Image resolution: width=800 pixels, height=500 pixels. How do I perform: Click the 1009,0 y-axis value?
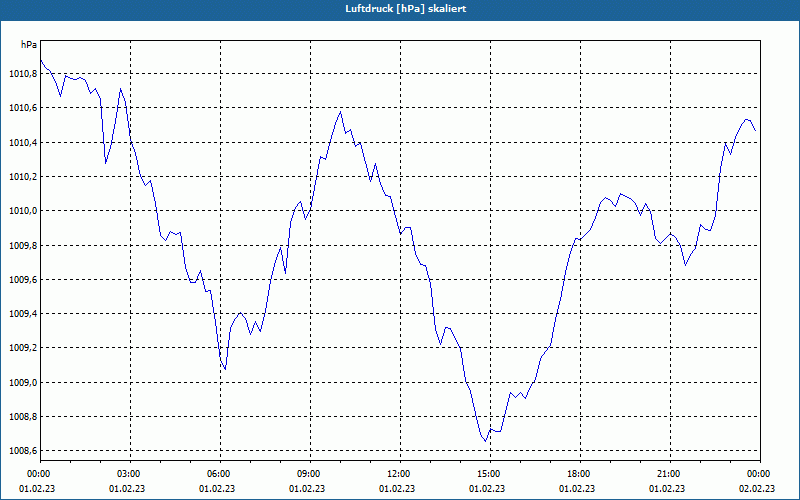pos(23,383)
